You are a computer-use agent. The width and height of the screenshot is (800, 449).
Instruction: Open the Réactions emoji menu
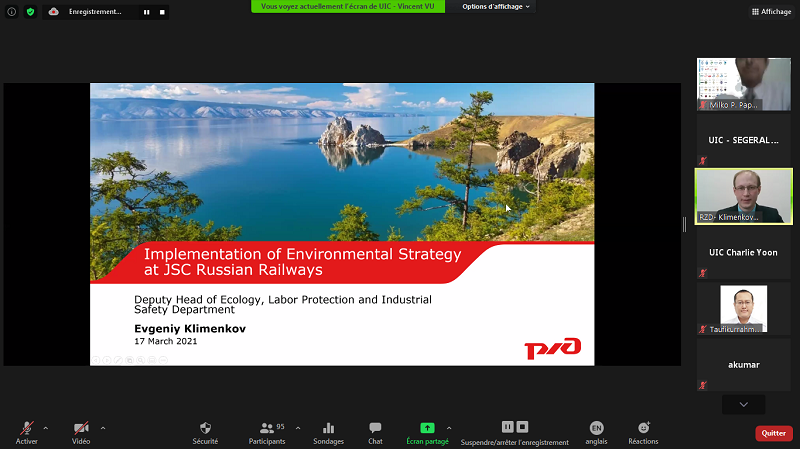coord(643,433)
